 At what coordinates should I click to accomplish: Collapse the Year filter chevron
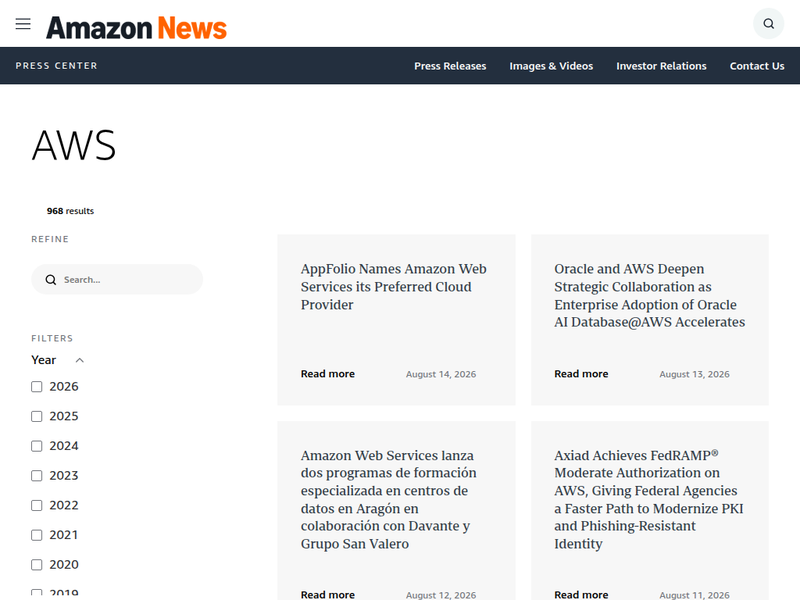(80, 360)
